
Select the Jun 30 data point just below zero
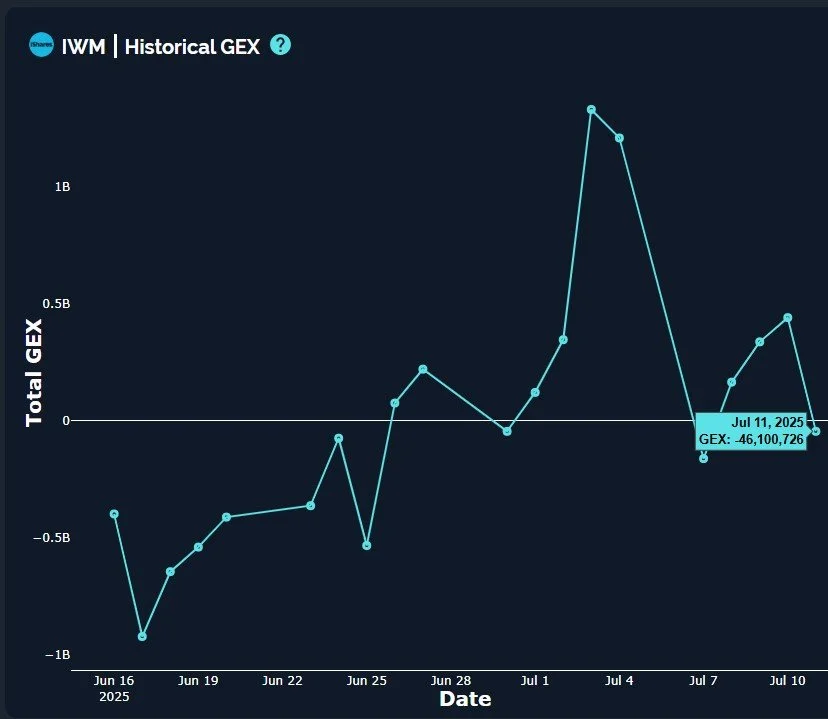point(507,431)
